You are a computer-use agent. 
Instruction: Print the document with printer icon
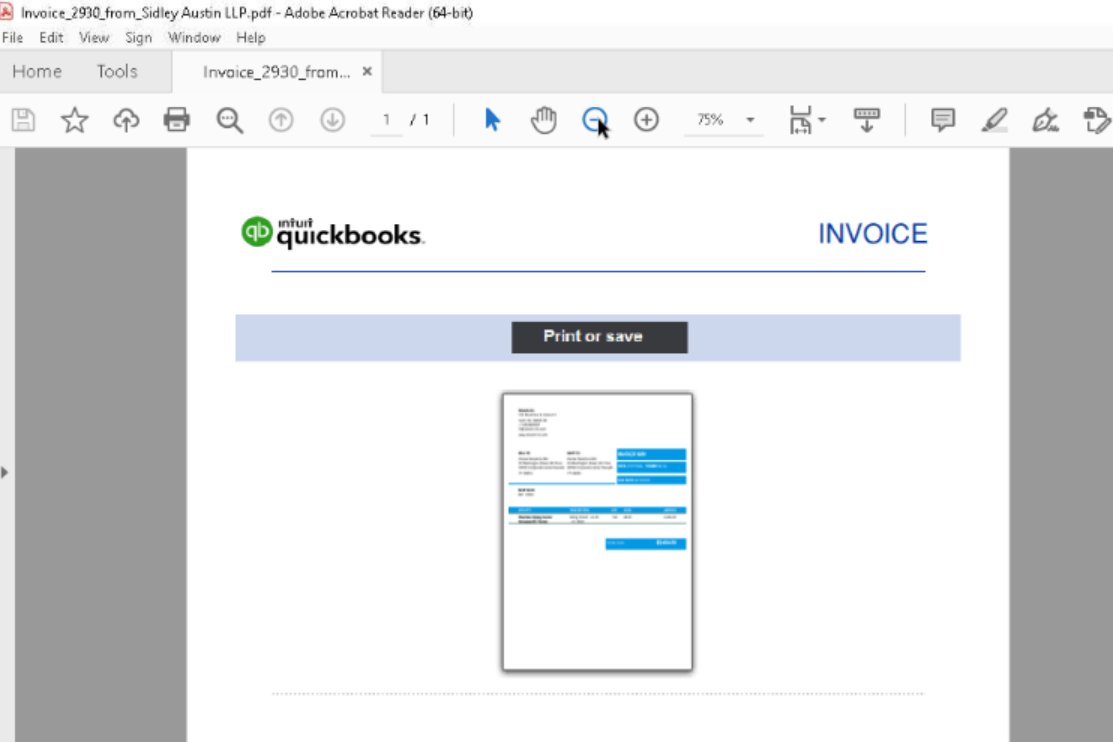[177, 119]
